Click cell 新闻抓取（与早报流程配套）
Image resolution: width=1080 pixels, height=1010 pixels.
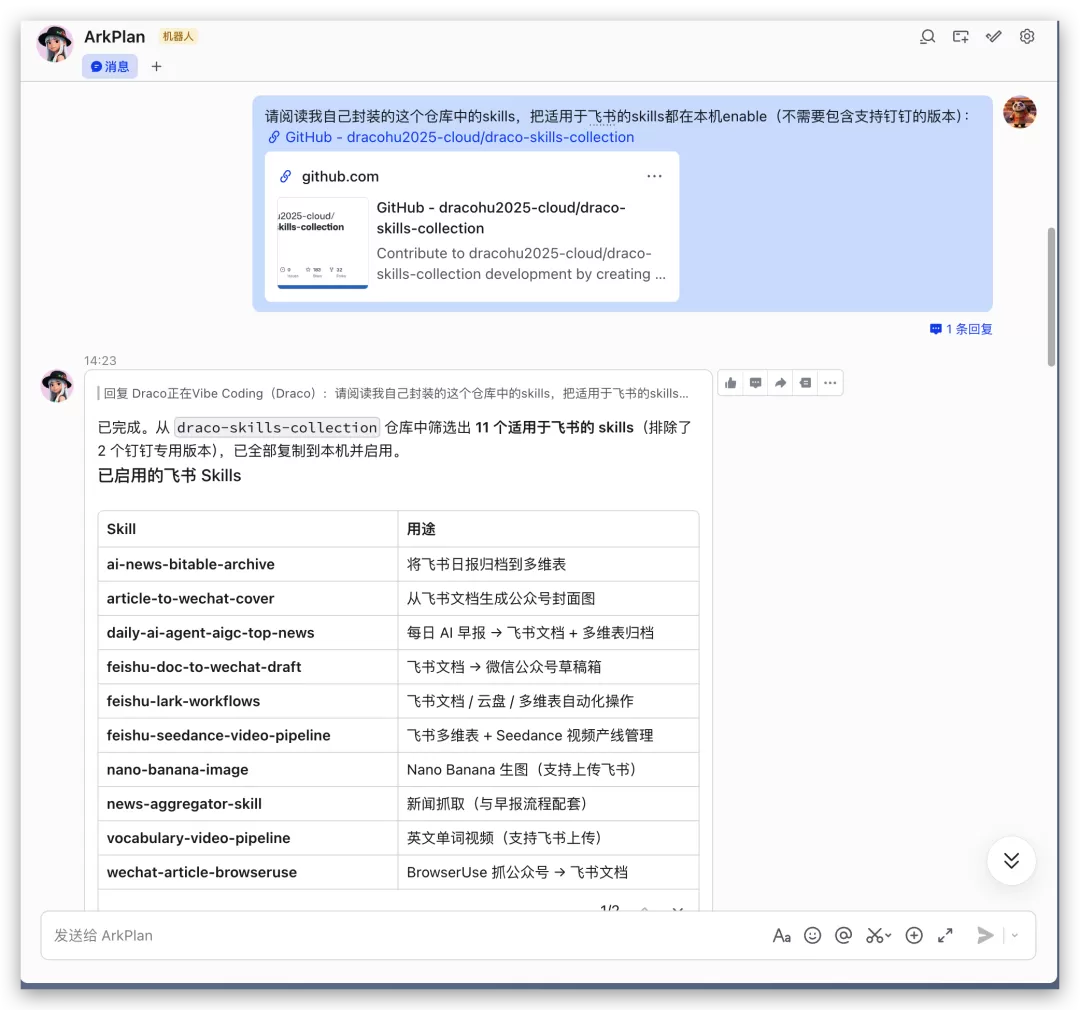tap(548, 804)
